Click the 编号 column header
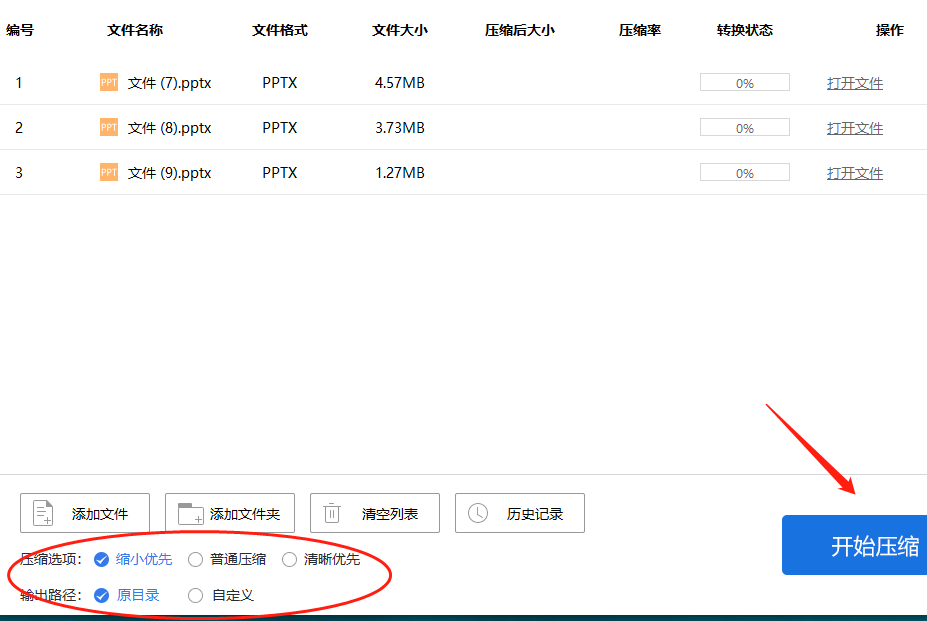The width and height of the screenshot is (927, 621). [20, 30]
